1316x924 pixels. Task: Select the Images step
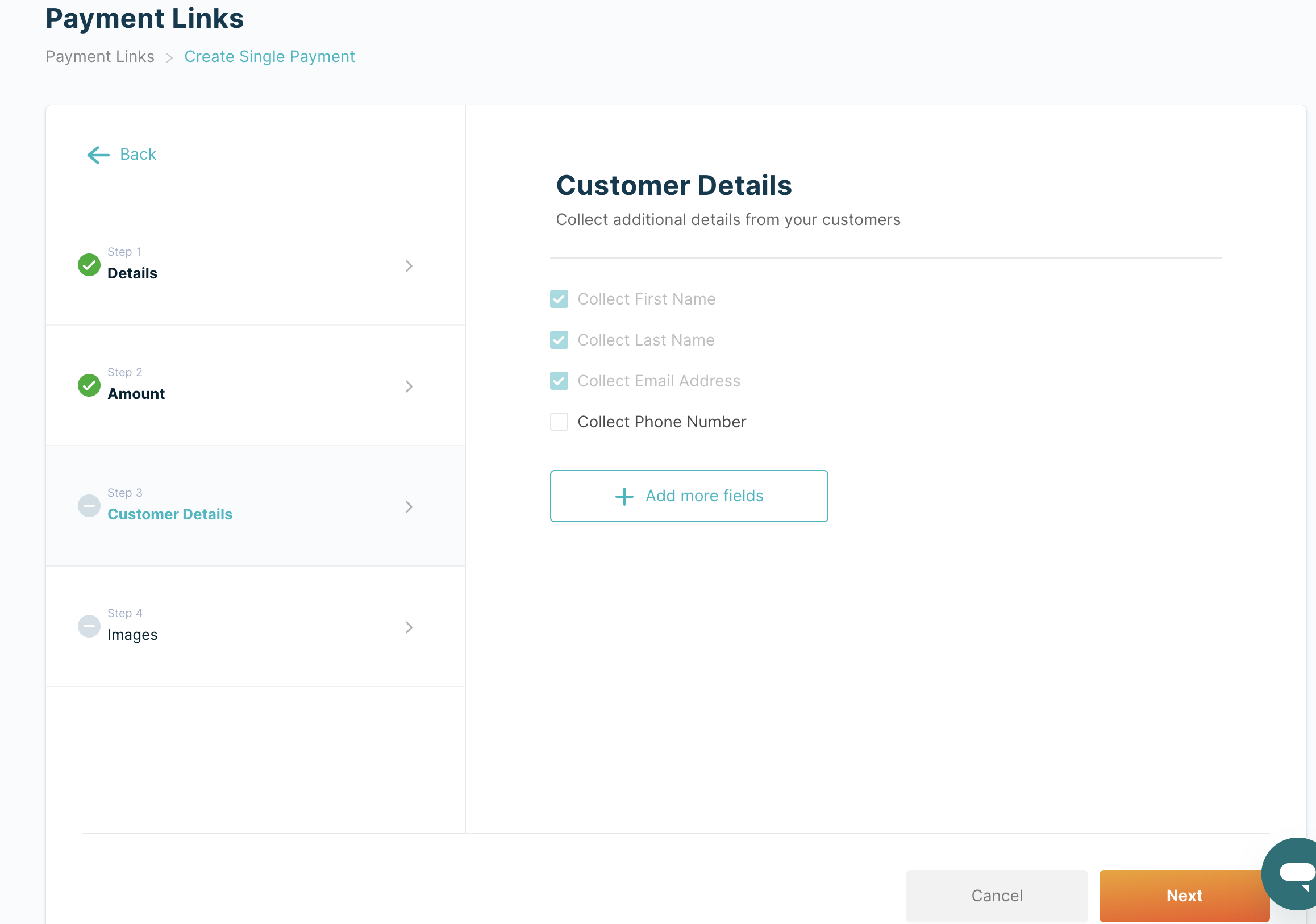[132, 635]
